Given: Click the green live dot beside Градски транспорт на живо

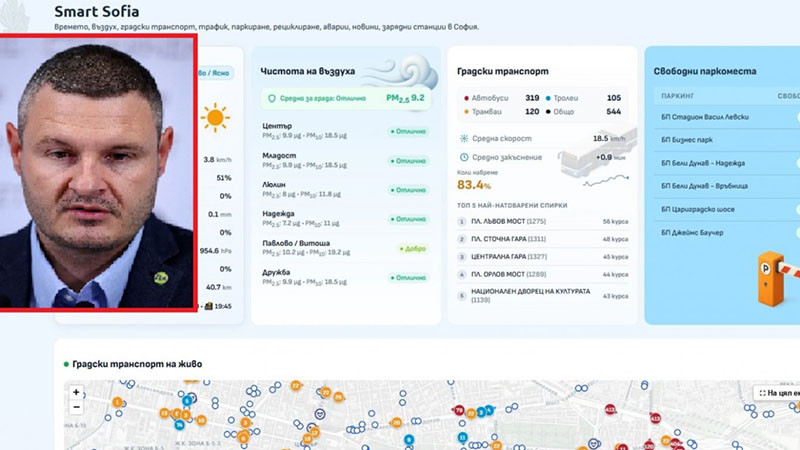Looking at the screenshot, I should point(66,364).
